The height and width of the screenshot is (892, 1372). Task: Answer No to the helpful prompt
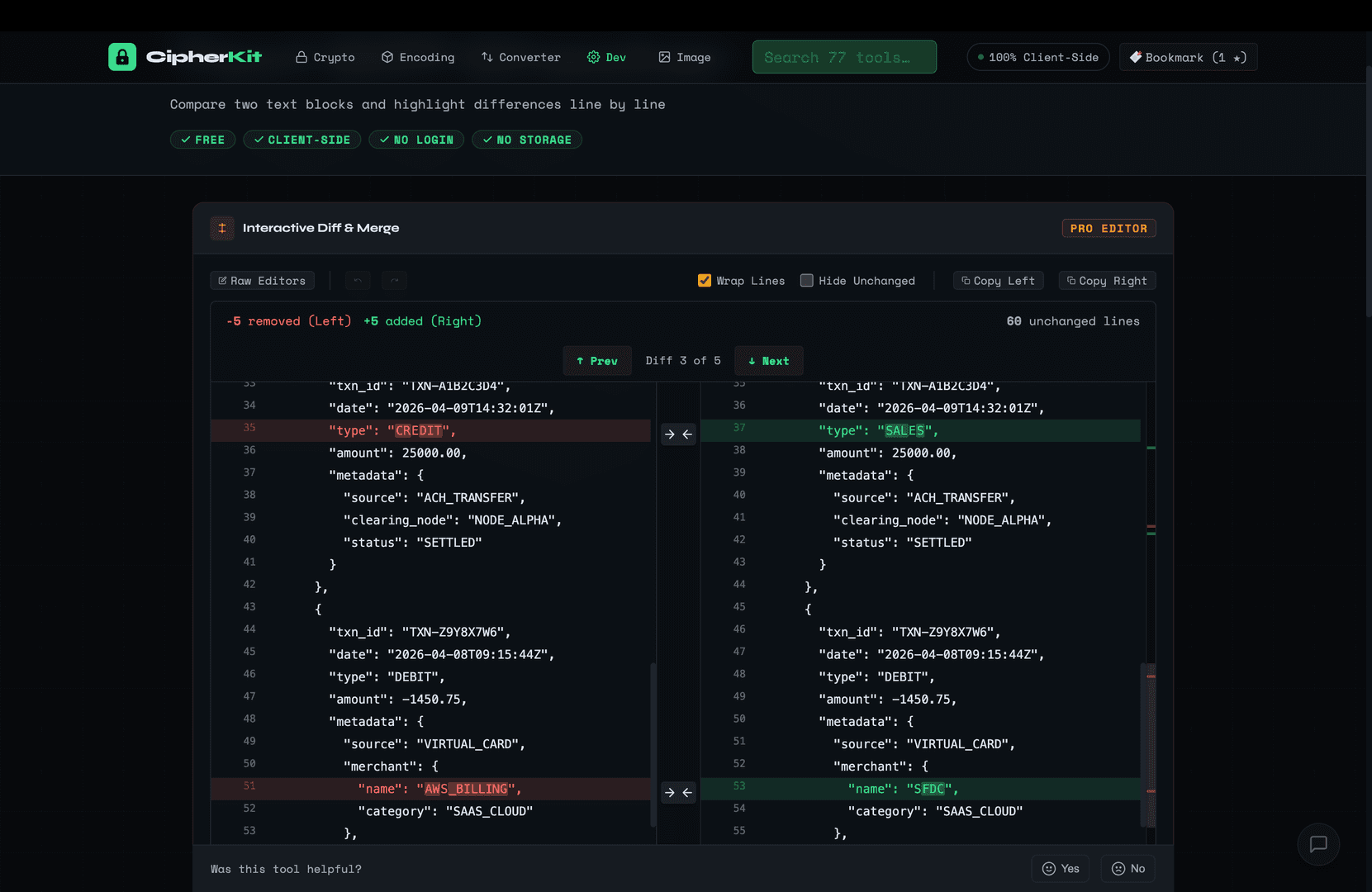1128,869
